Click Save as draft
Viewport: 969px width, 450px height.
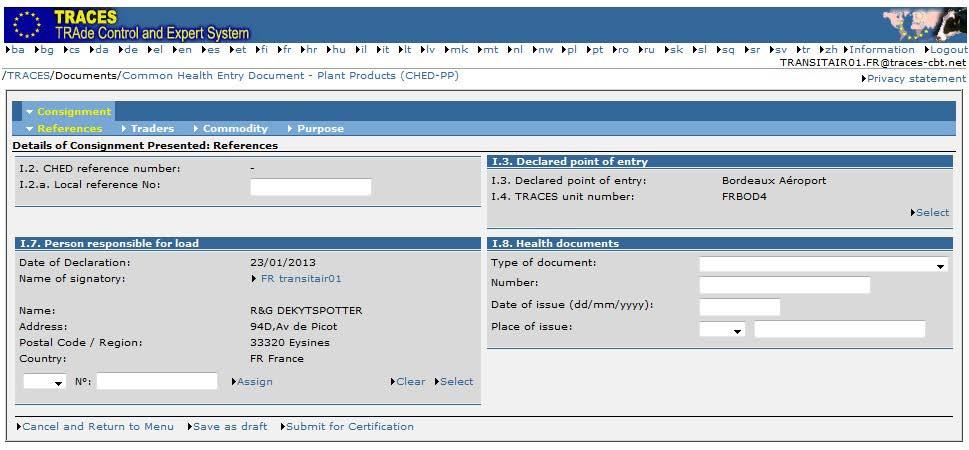[227, 427]
